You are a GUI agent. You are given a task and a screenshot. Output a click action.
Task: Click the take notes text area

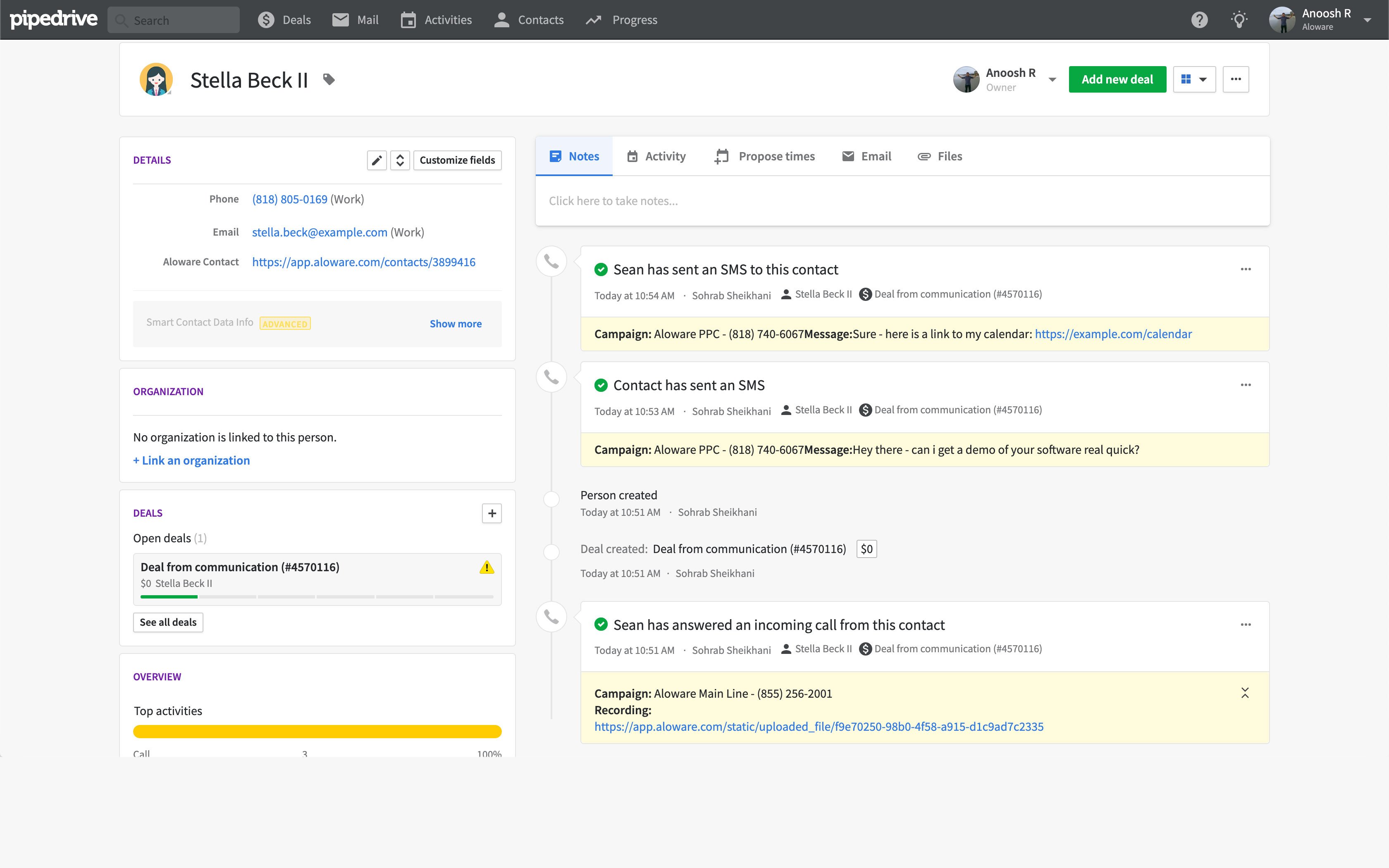pos(902,201)
